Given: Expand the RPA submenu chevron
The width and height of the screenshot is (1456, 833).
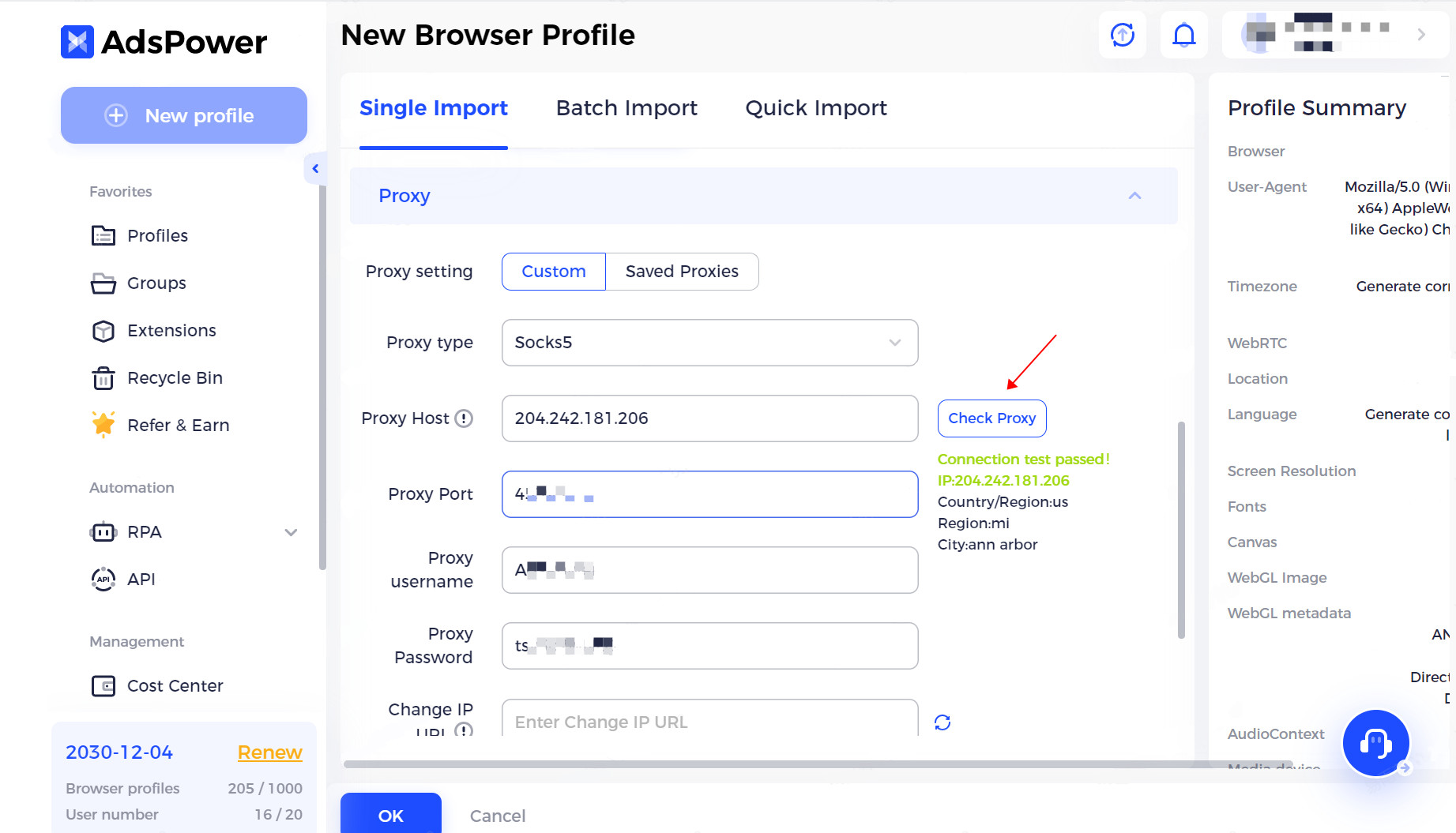Looking at the screenshot, I should pos(291,532).
